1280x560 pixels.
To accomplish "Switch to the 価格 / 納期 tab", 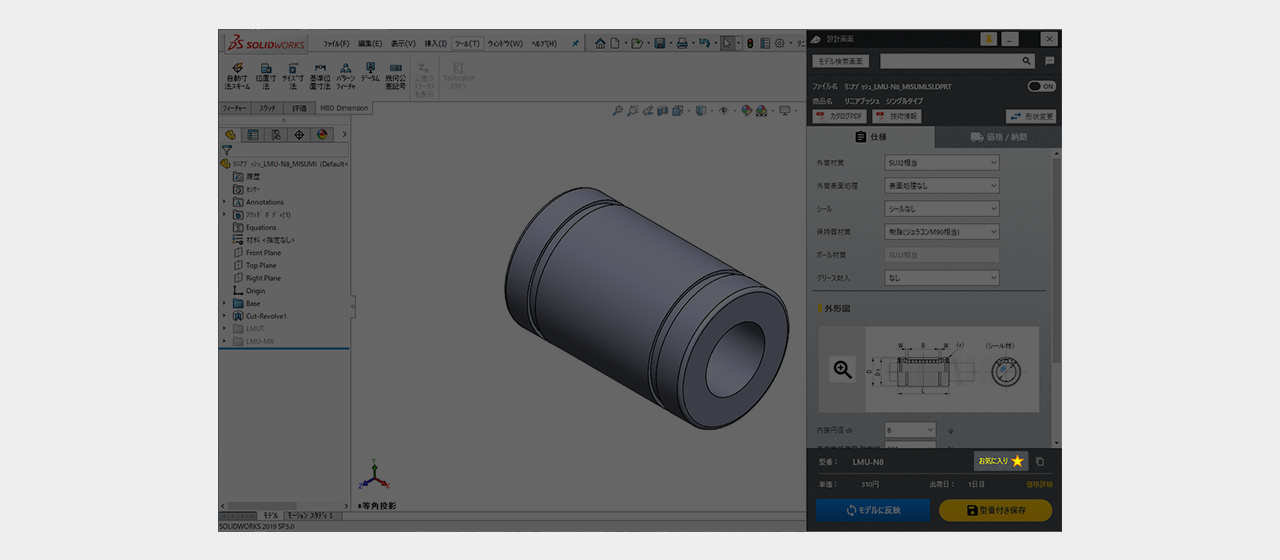I will pyautogui.click(x=998, y=137).
